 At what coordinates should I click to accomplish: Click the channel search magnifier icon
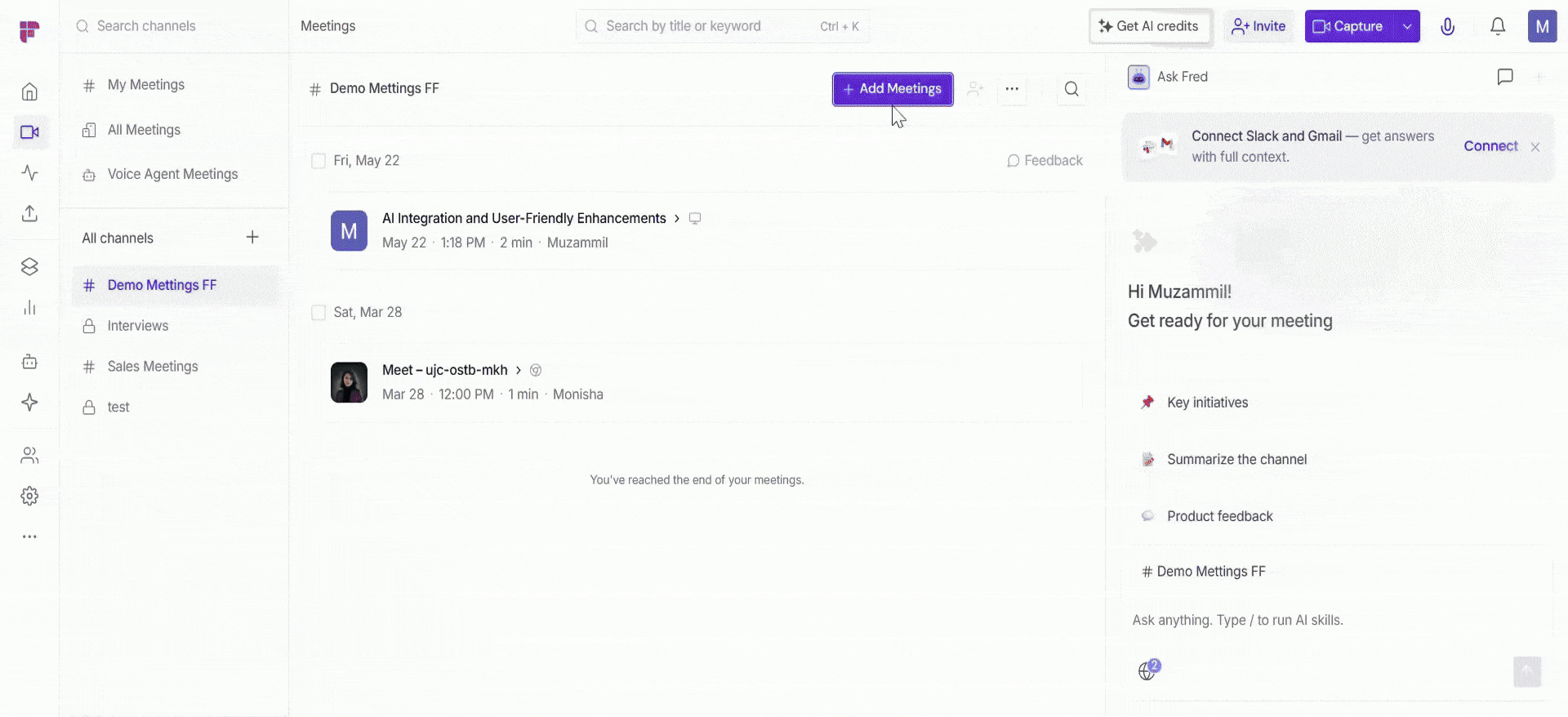[x=1071, y=89]
